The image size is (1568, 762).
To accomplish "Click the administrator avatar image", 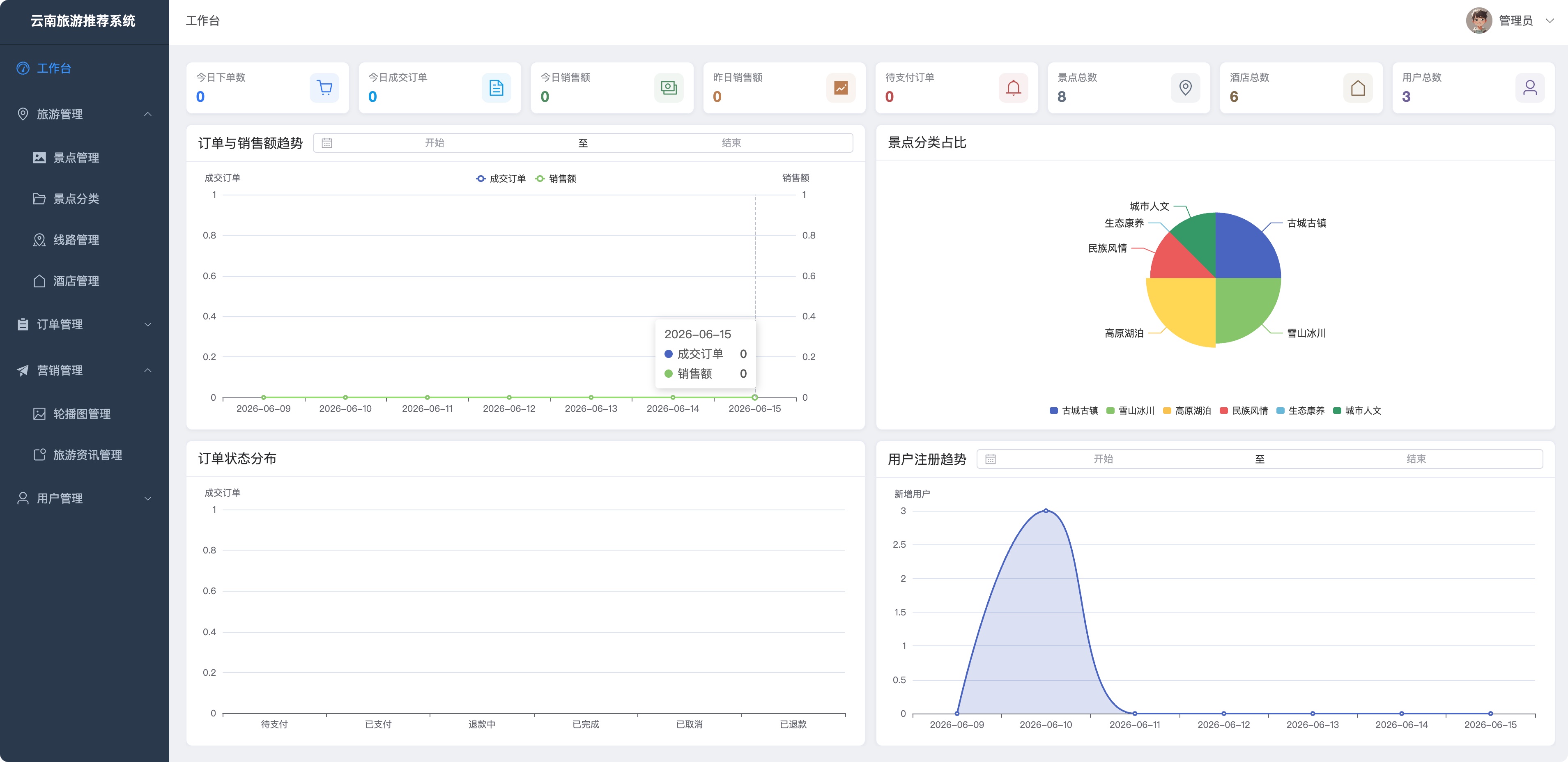I will (x=1478, y=21).
